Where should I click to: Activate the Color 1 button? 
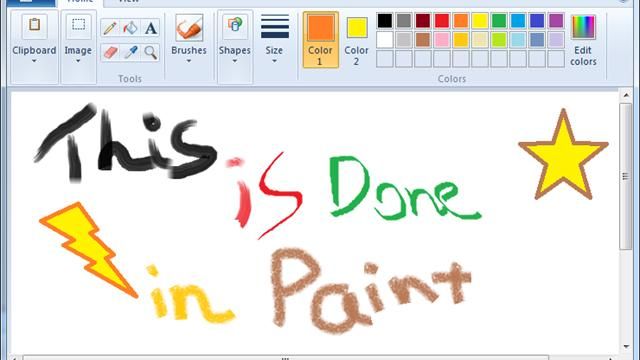pos(320,40)
